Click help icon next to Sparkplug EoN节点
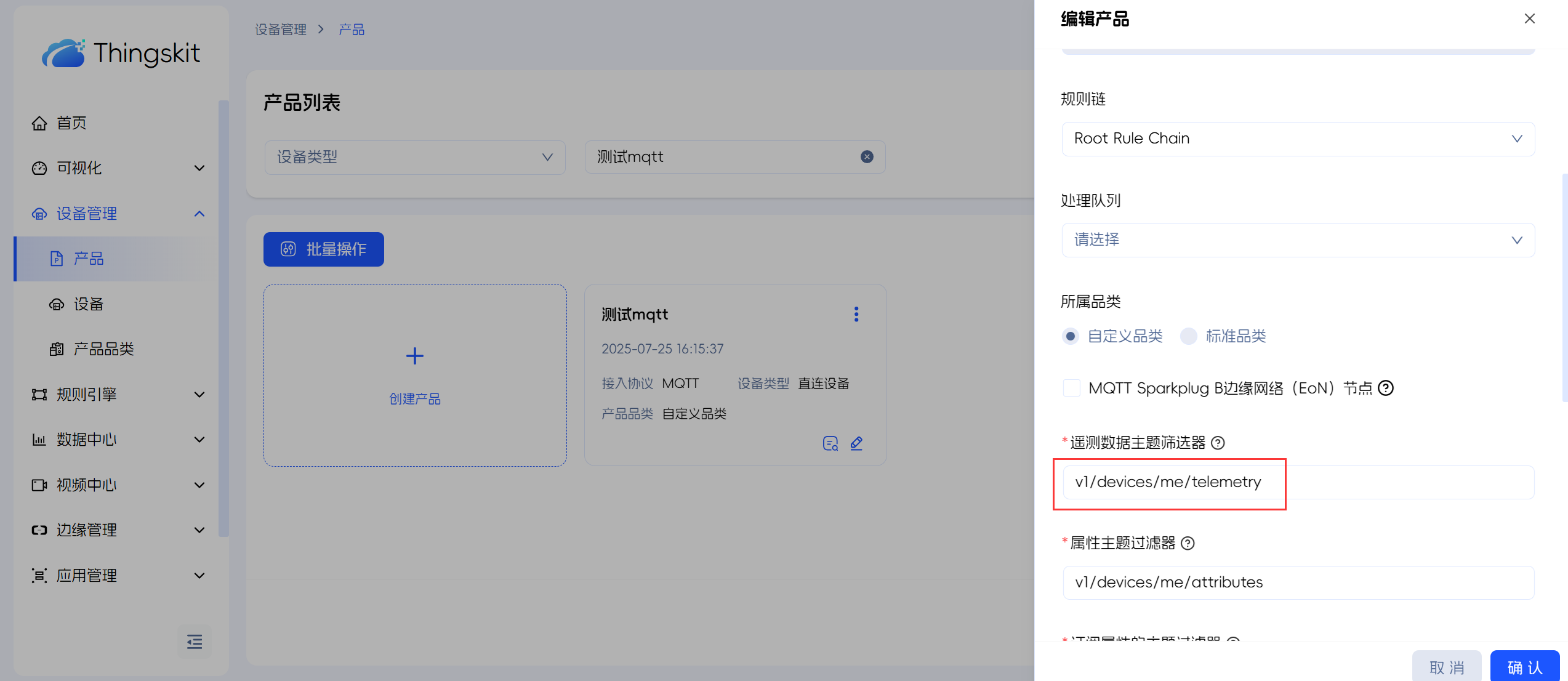The width and height of the screenshot is (1568, 681). pyautogui.click(x=1386, y=388)
